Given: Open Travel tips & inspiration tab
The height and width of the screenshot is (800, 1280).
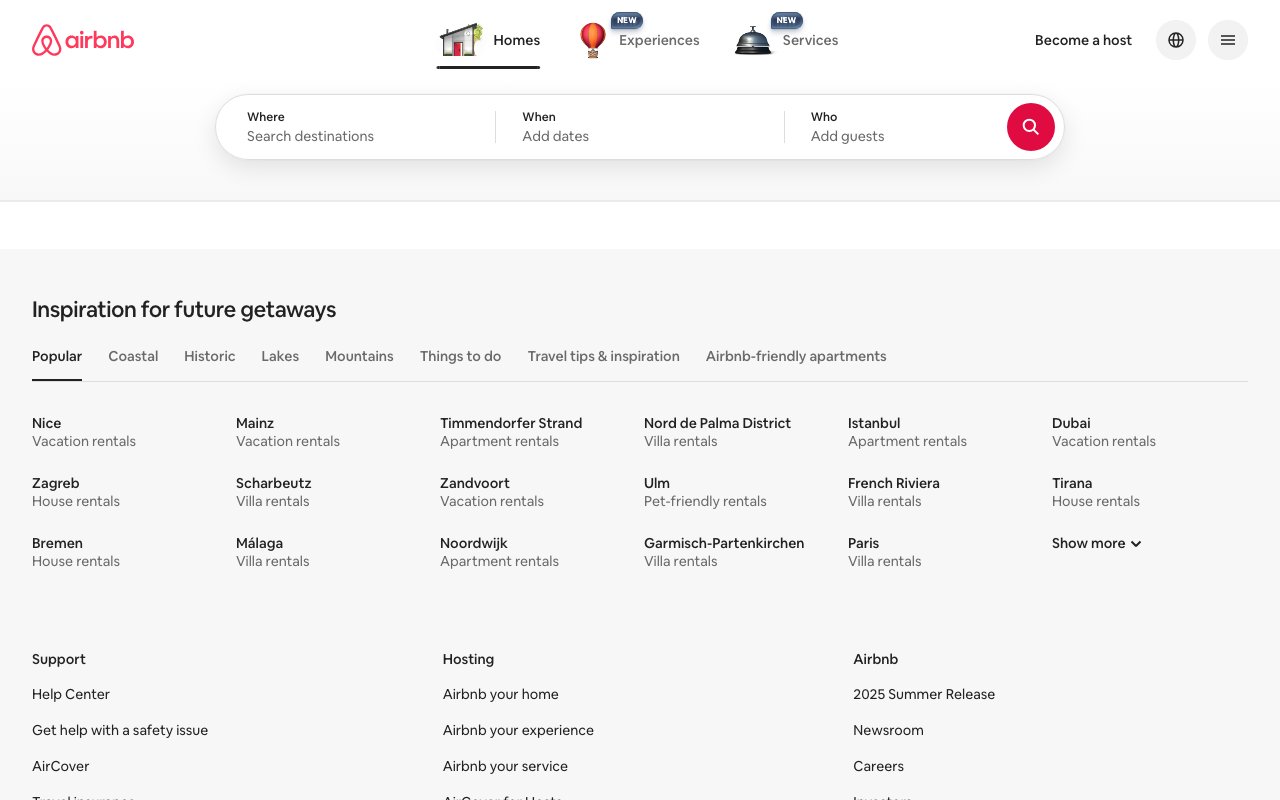Looking at the screenshot, I should click(x=604, y=356).
